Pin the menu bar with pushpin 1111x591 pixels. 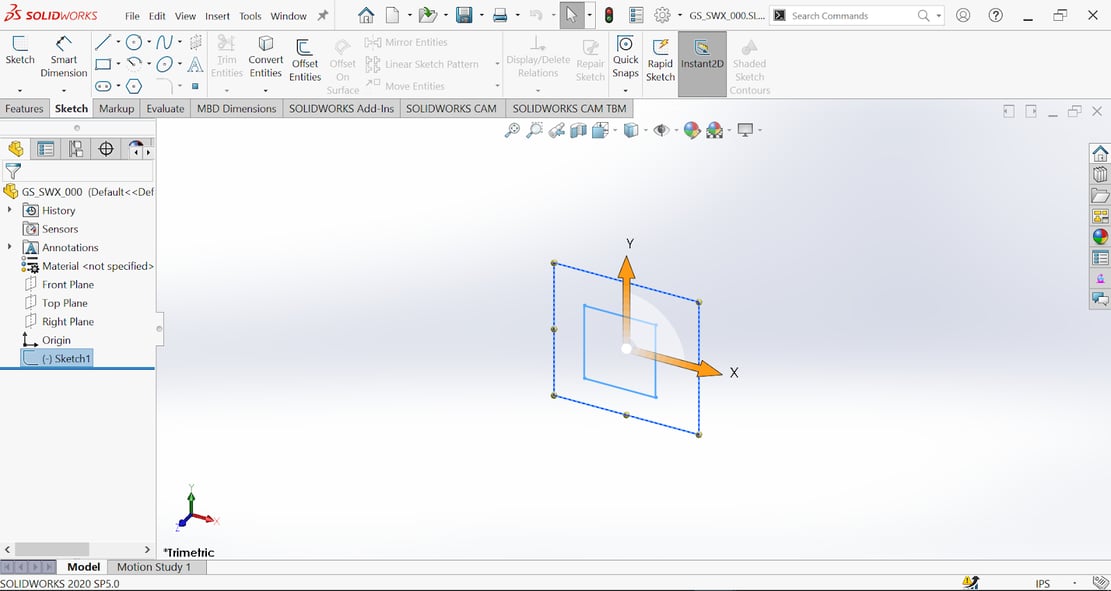pos(322,16)
